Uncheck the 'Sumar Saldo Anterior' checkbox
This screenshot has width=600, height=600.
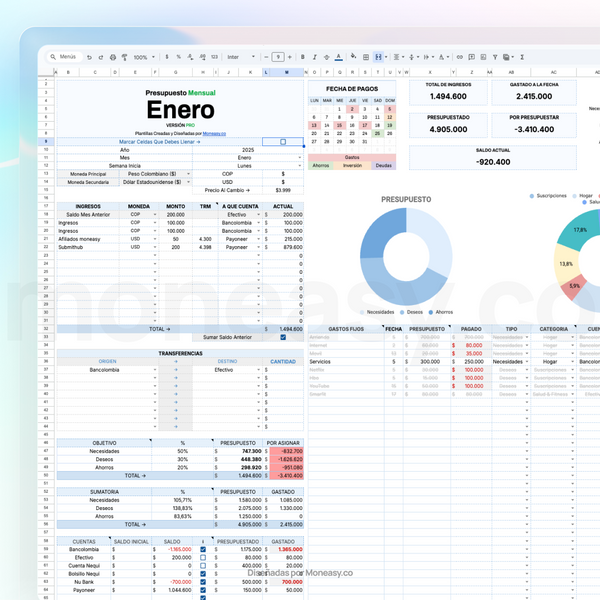(283, 337)
